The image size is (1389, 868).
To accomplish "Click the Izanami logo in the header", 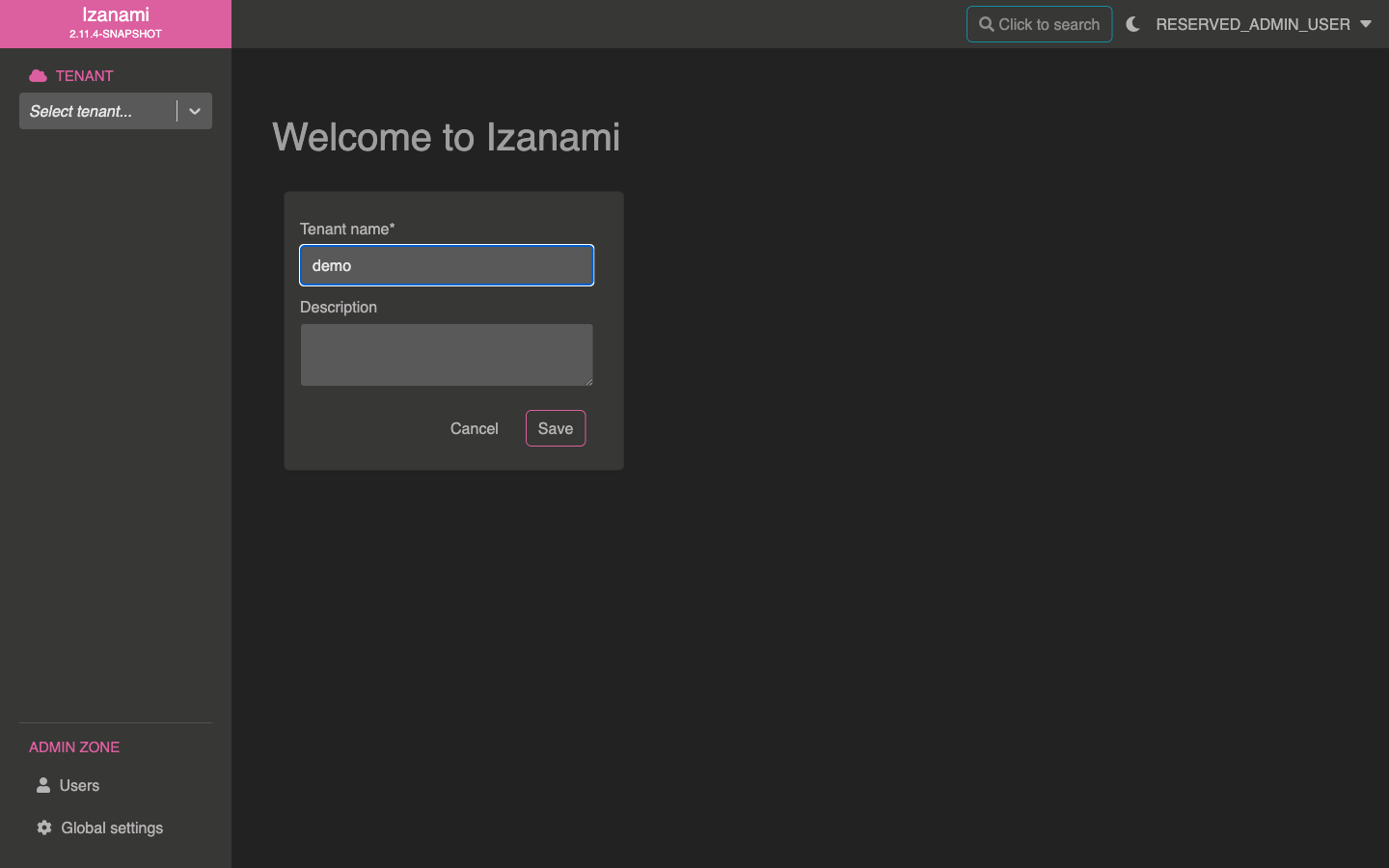I will pyautogui.click(x=116, y=15).
